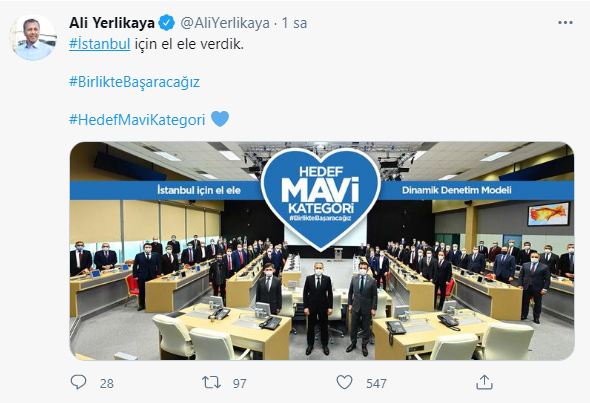Click the 97 retweets count
This screenshot has height=403, width=590.
(240, 383)
